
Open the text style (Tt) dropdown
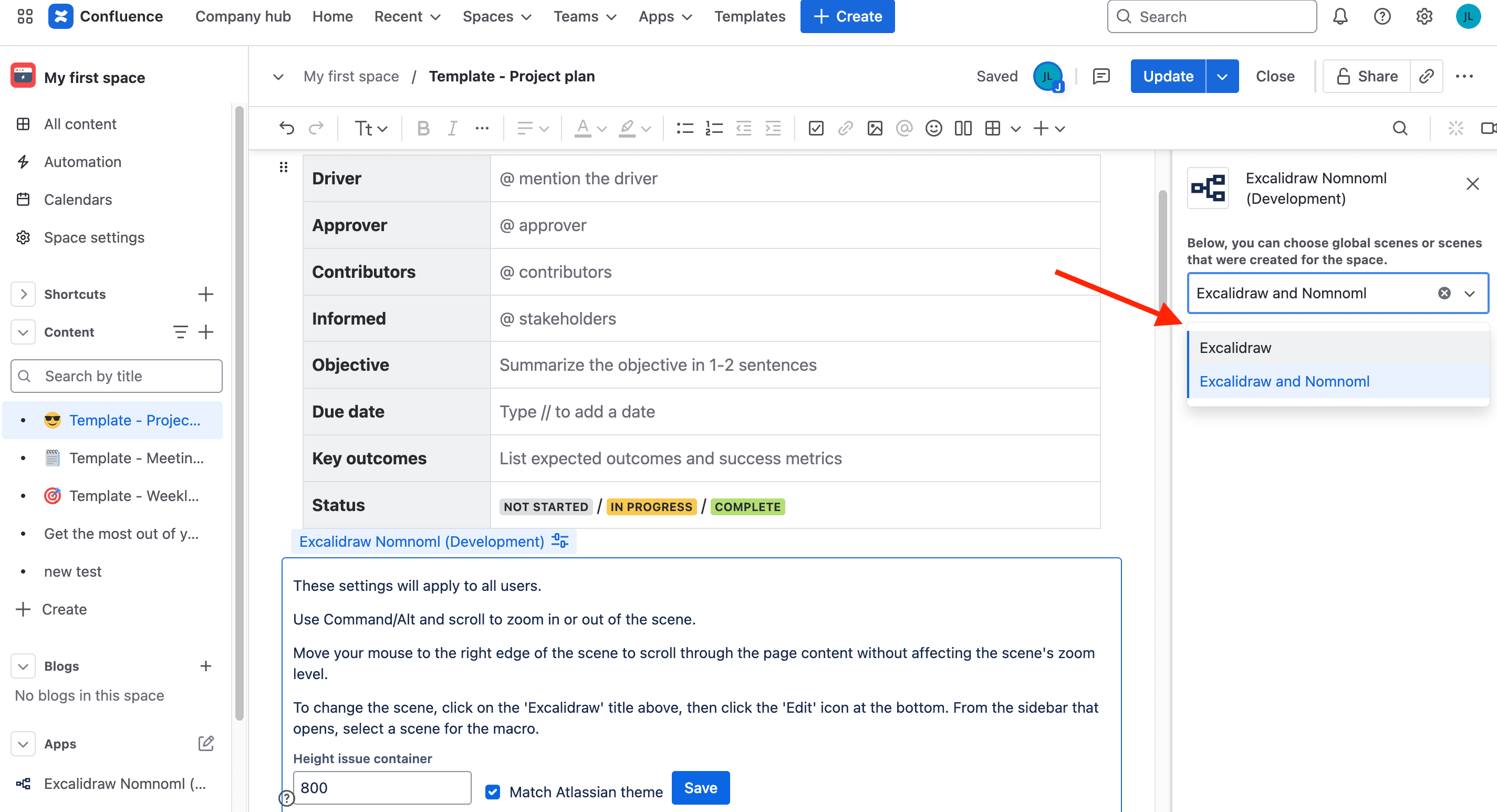(x=371, y=129)
